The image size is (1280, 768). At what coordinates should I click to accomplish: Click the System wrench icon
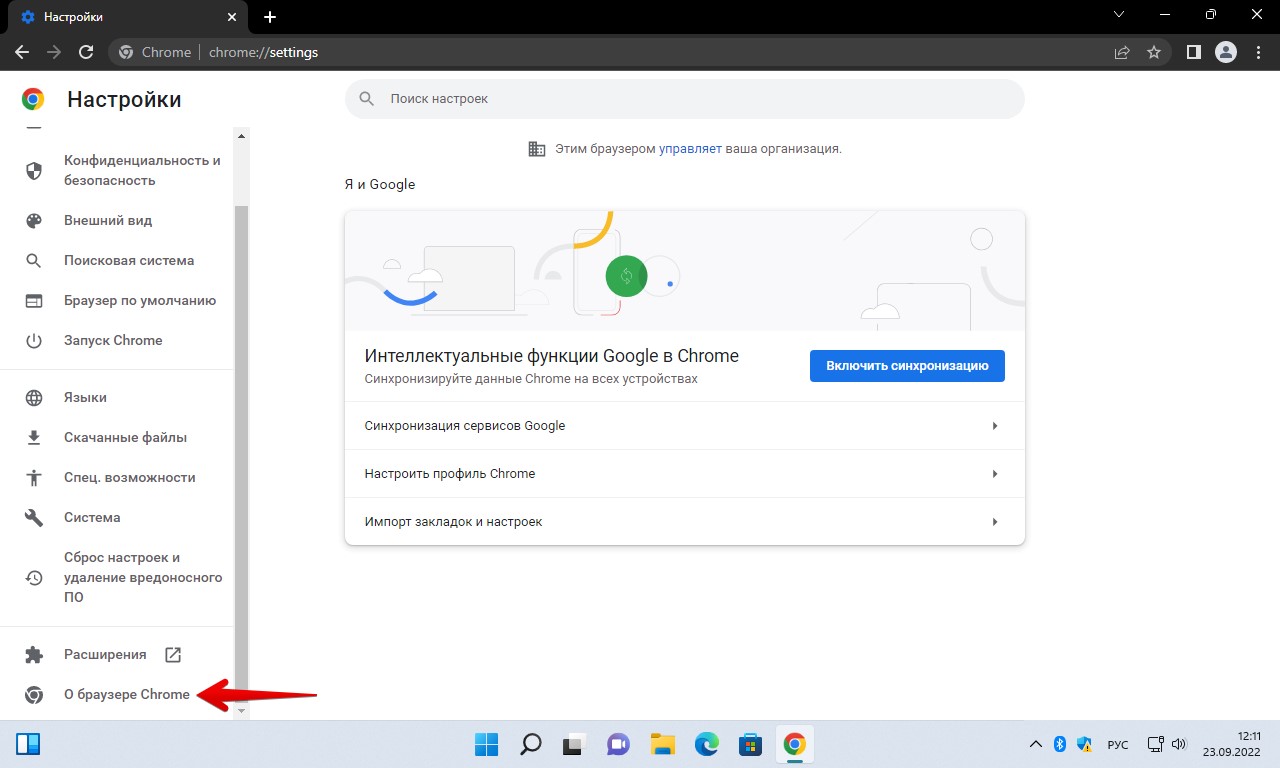[34, 518]
